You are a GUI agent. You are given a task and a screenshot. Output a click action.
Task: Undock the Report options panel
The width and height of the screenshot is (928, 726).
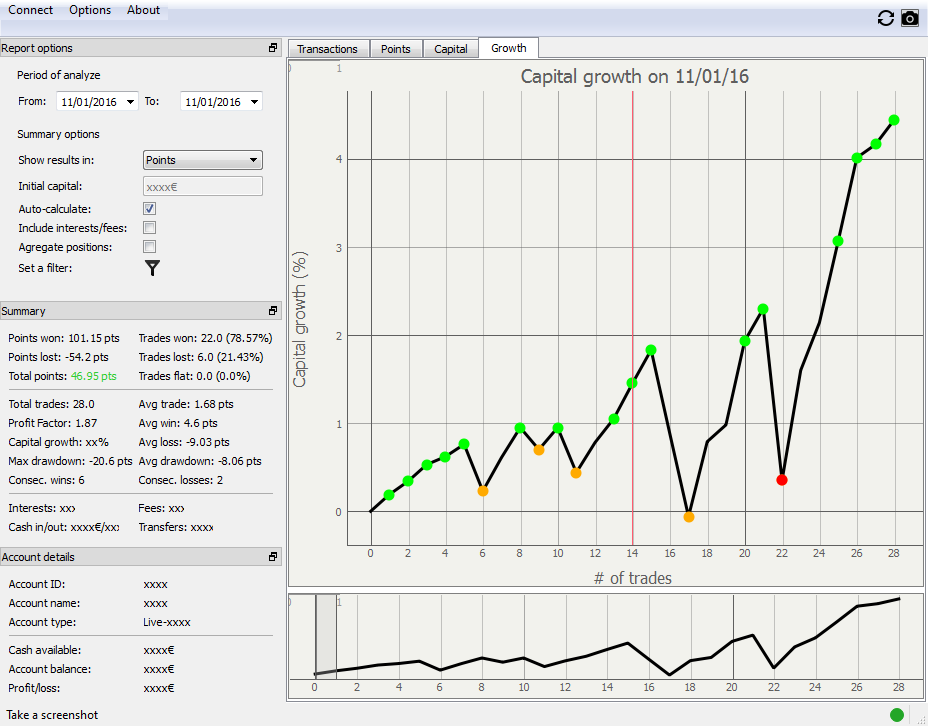[x=273, y=48]
